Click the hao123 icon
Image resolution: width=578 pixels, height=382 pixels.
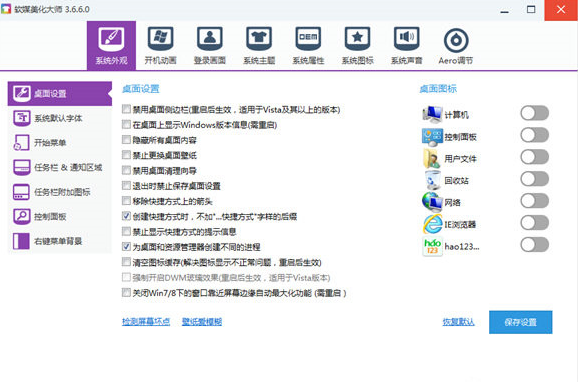point(432,246)
